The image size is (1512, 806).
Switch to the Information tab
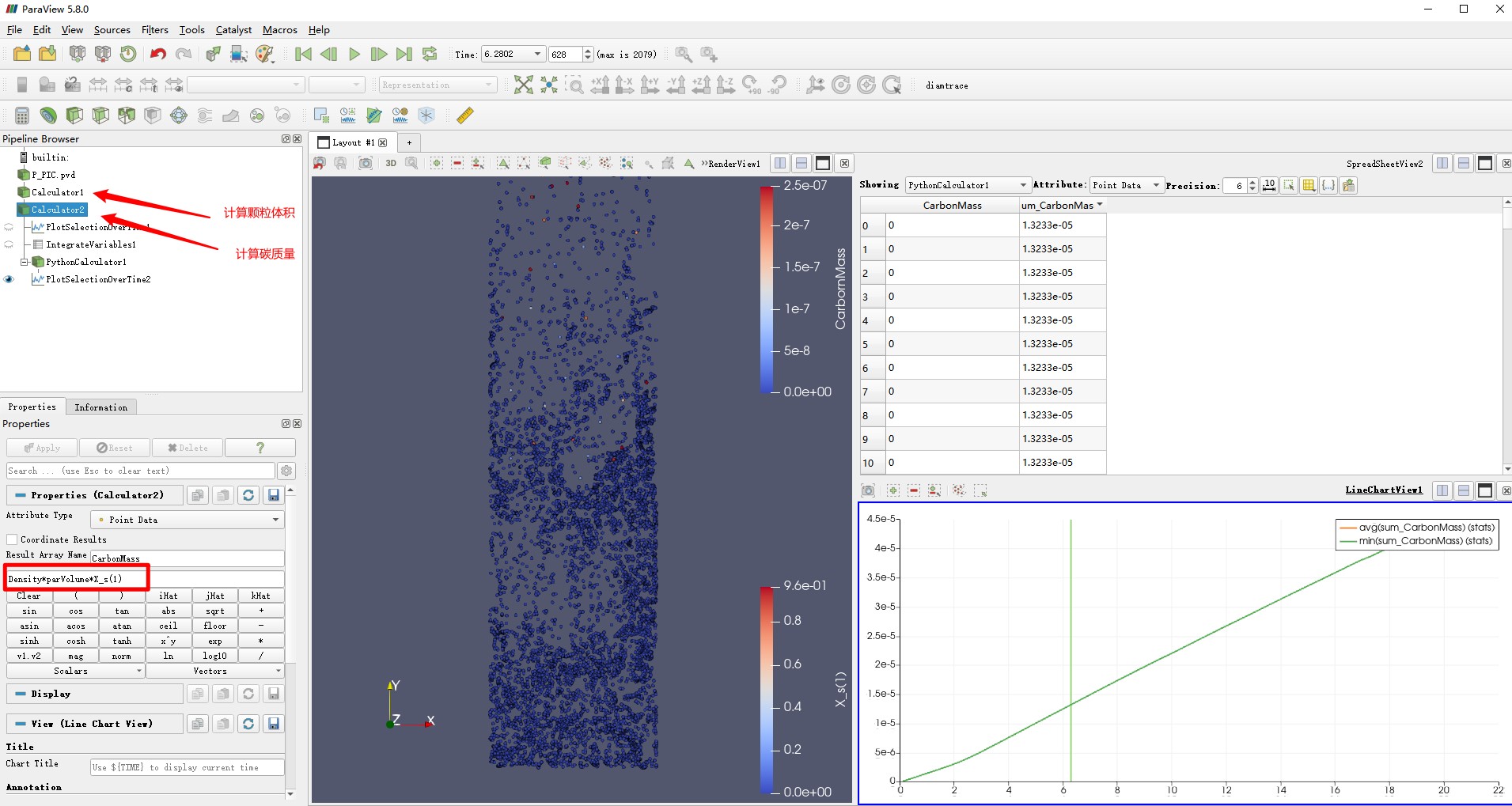click(x=100, y=407)
